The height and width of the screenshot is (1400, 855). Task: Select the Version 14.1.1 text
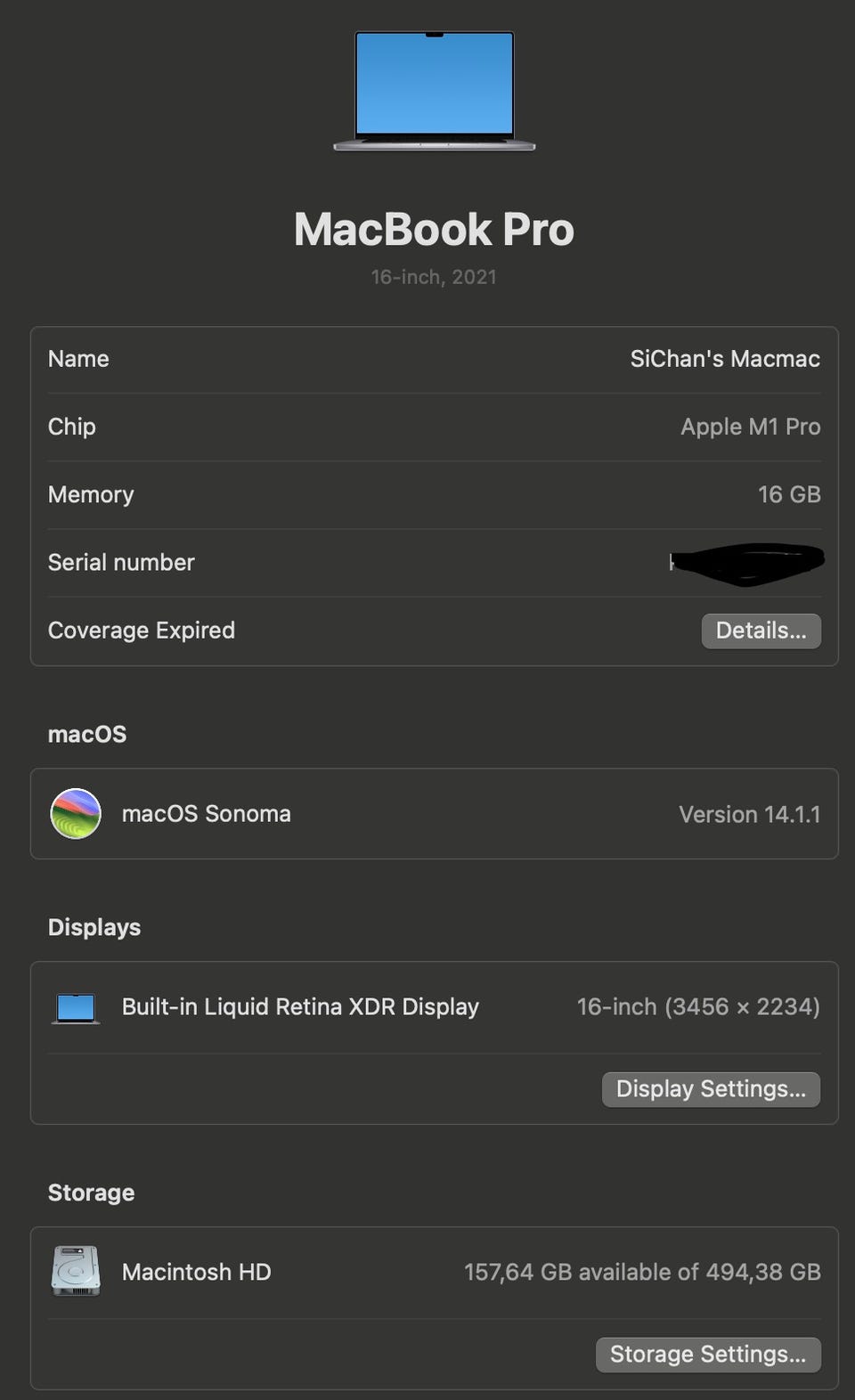tap(749, 815)
